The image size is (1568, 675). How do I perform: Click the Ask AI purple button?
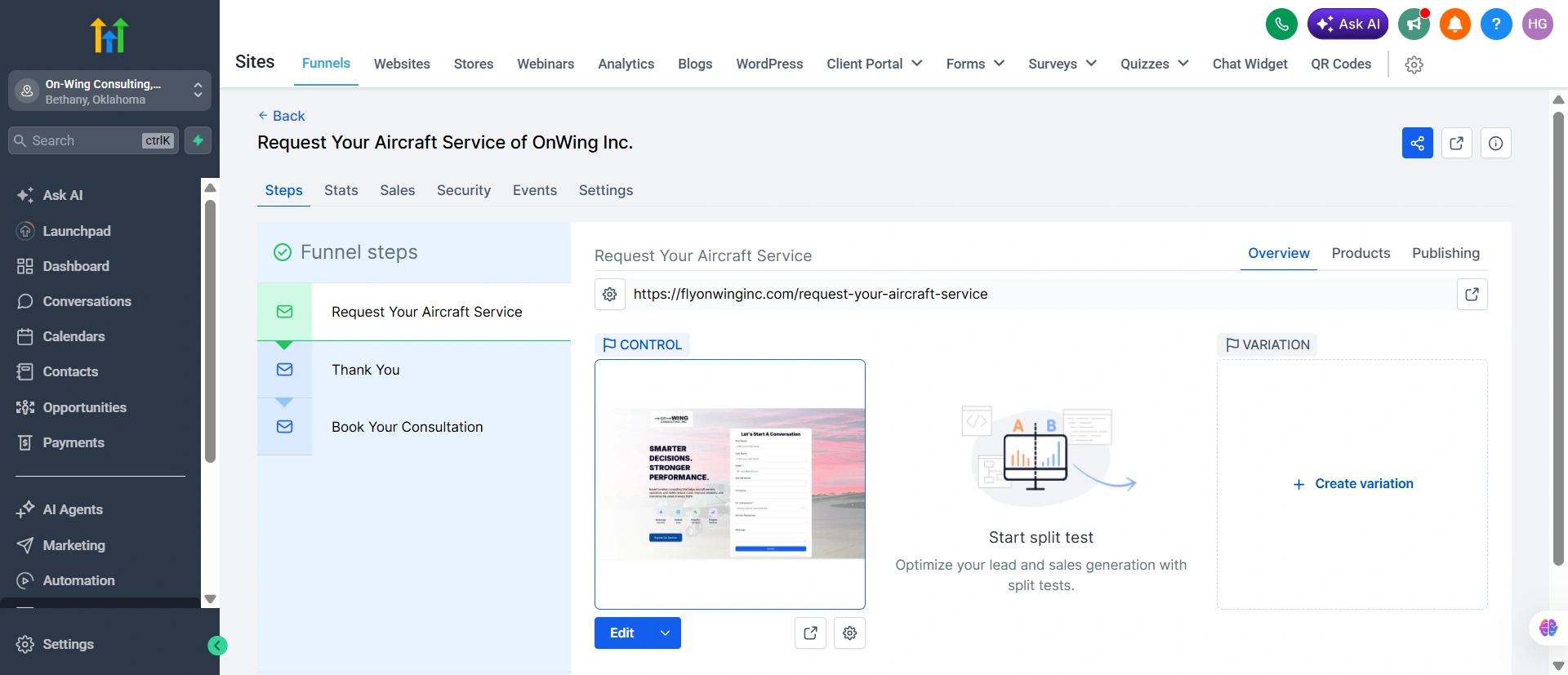(x=1347, y=24)
